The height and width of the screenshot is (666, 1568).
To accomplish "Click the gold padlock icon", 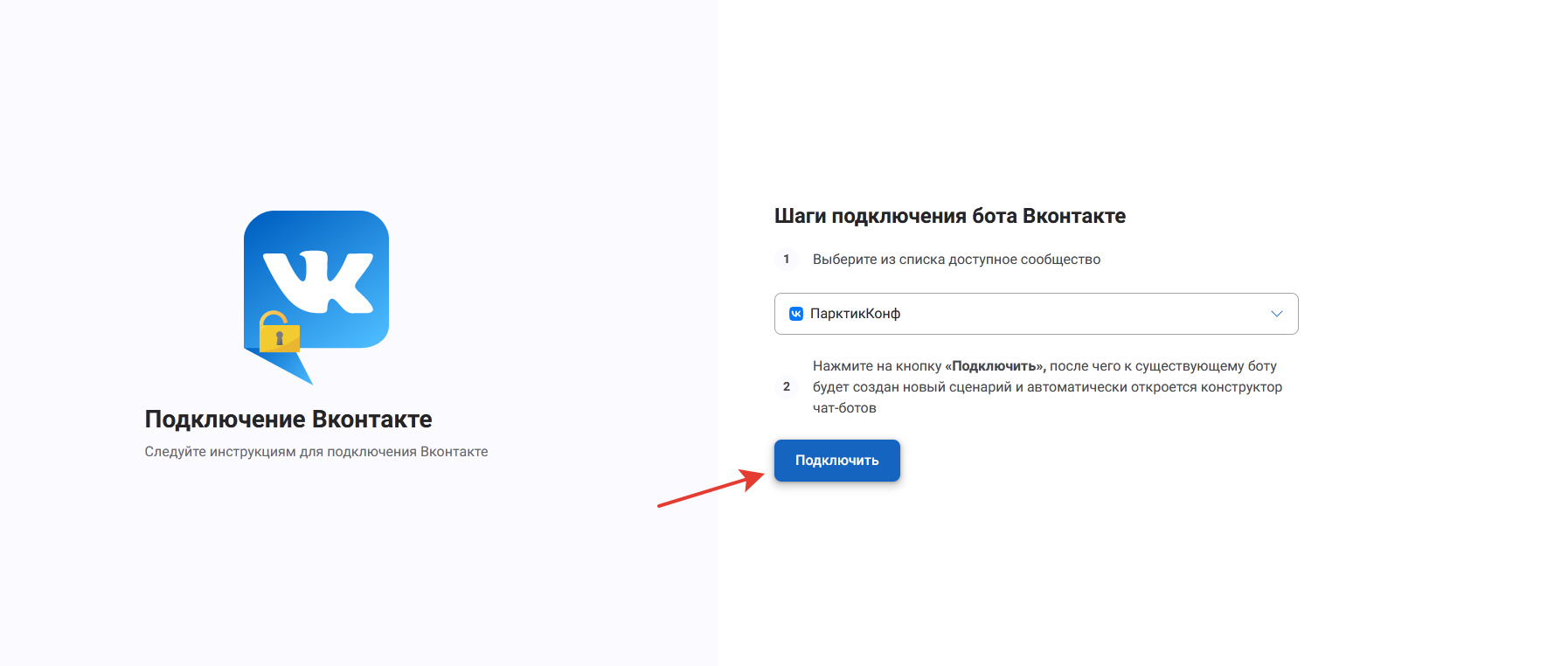I will pyautogui.click(x=279, y=333).
